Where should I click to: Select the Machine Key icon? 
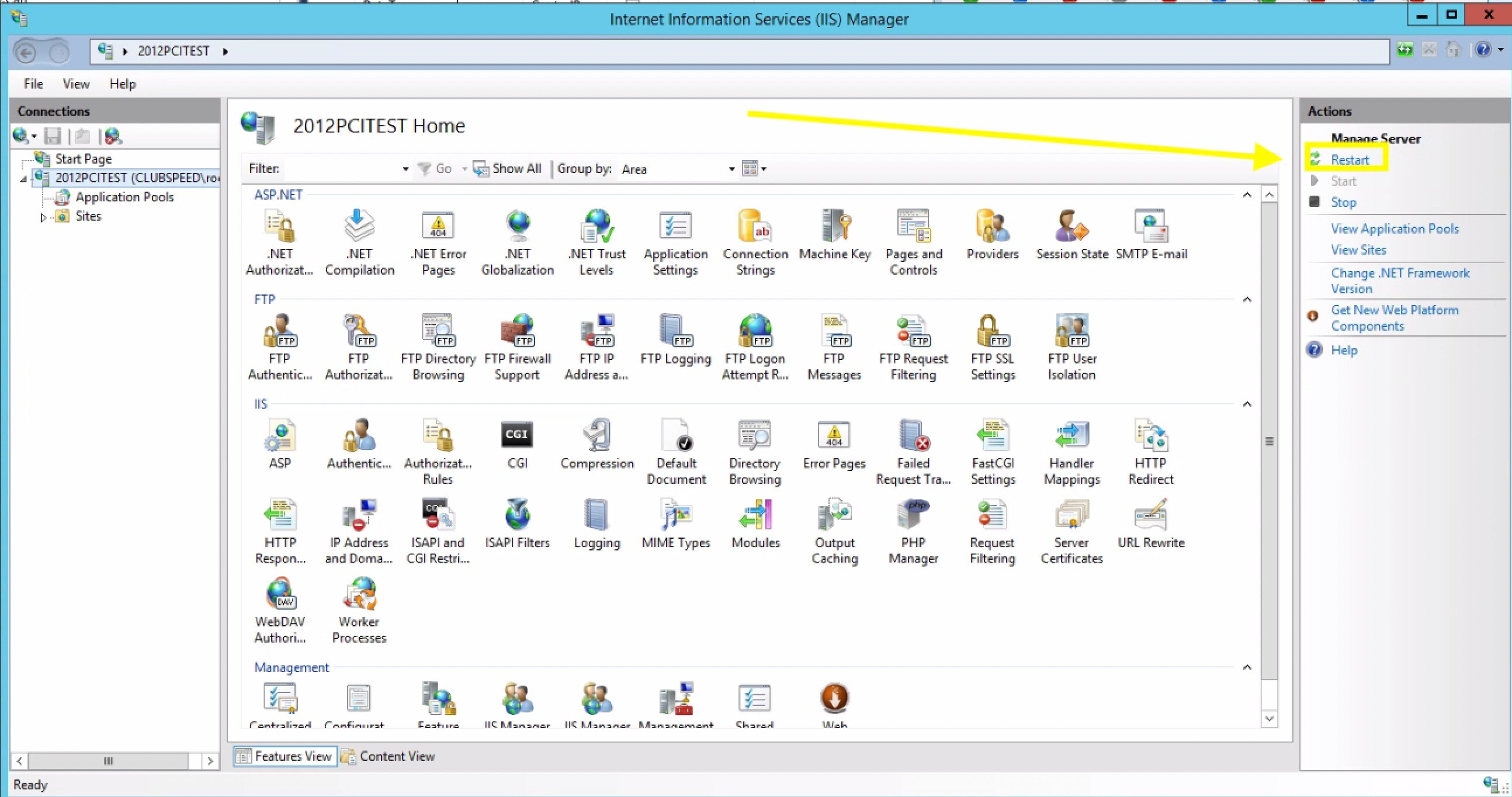tap(835, 235)
